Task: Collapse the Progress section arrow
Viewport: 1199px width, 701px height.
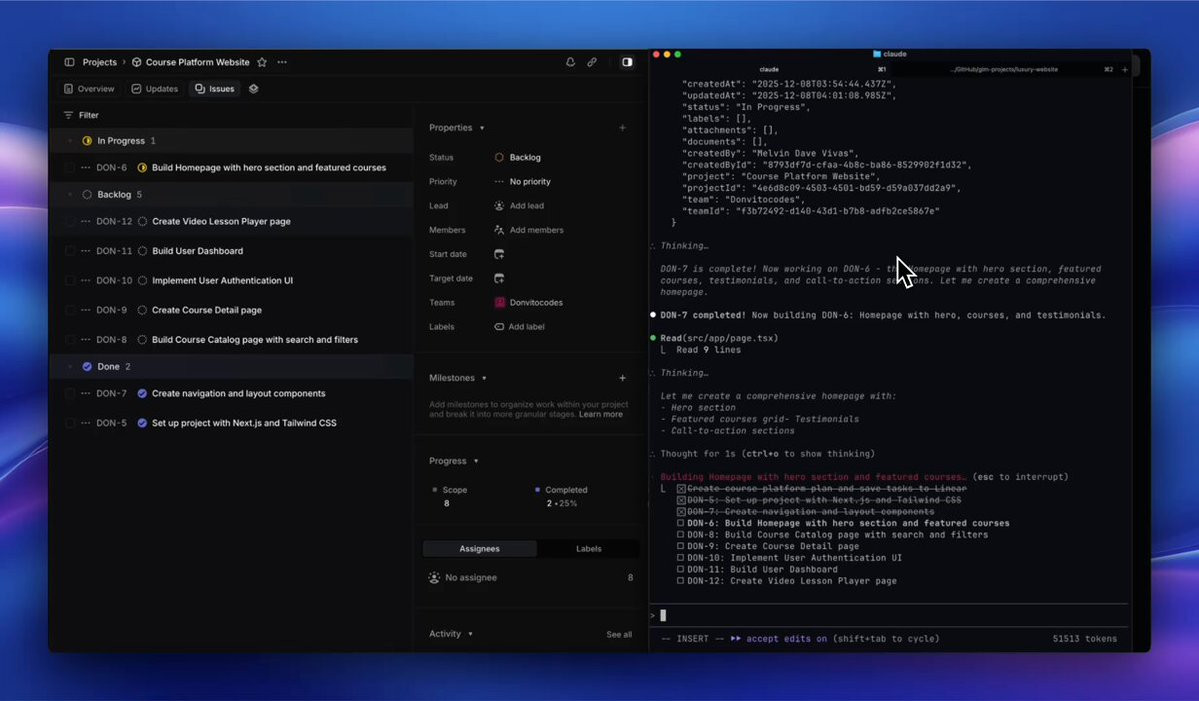Action: click(x=476, y=461)
